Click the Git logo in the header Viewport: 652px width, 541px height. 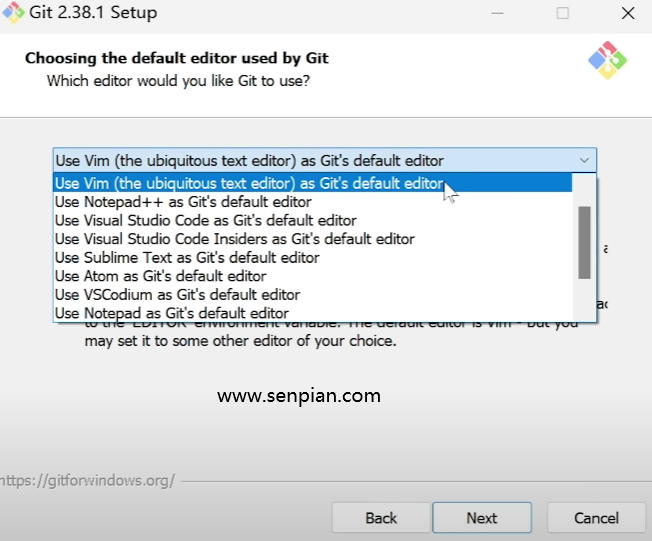click(x=607, y=61)
